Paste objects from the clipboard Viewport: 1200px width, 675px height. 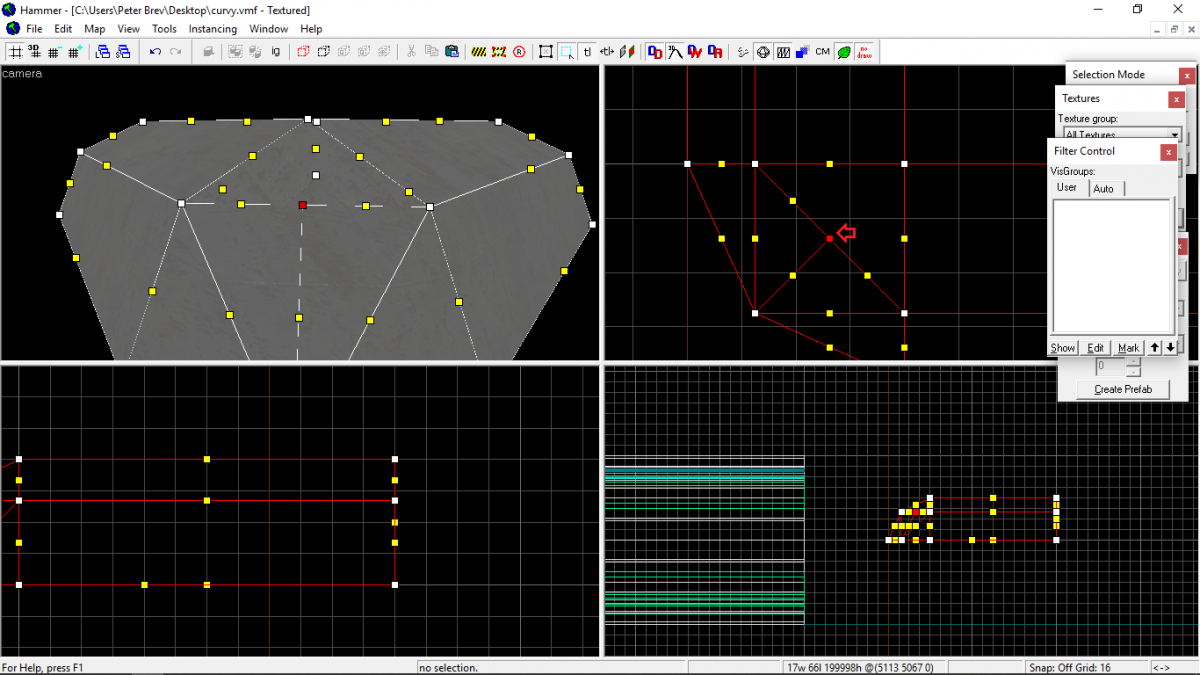pyautogui.click(x=452, y=51)
